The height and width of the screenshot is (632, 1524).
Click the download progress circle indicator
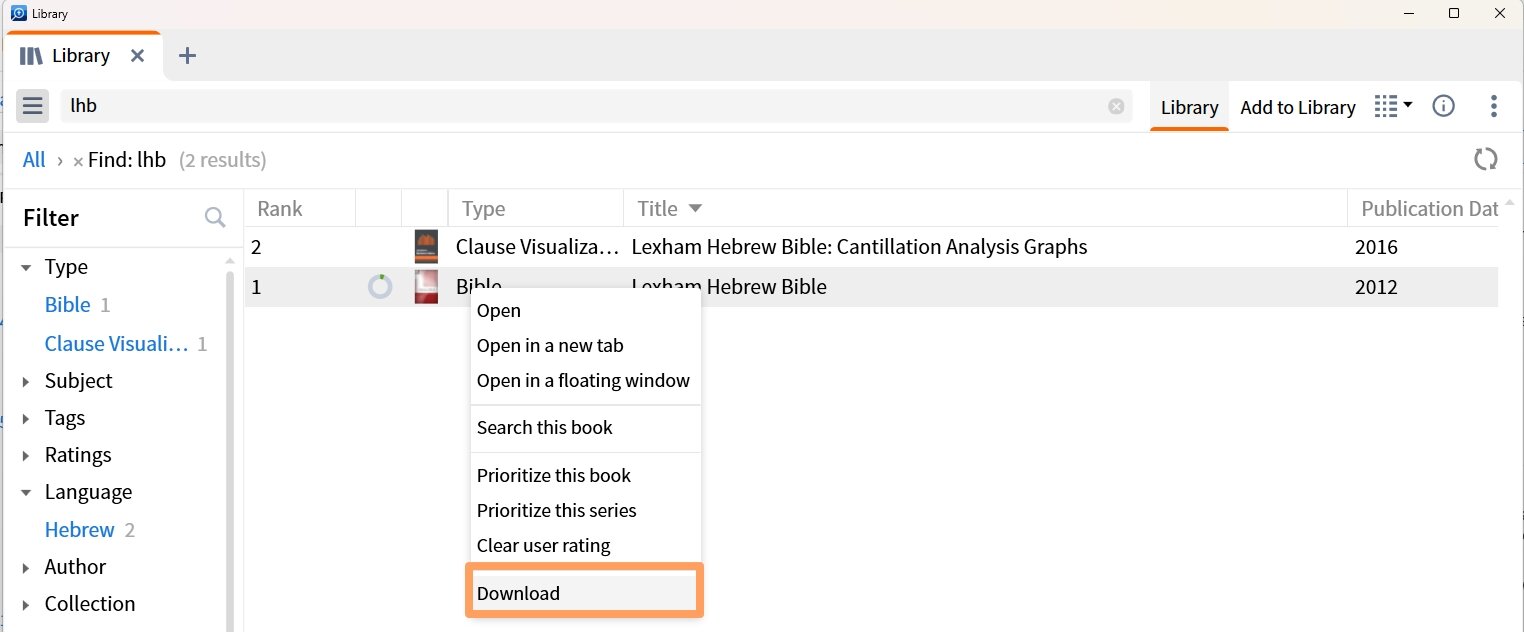[x=380, y=287]
